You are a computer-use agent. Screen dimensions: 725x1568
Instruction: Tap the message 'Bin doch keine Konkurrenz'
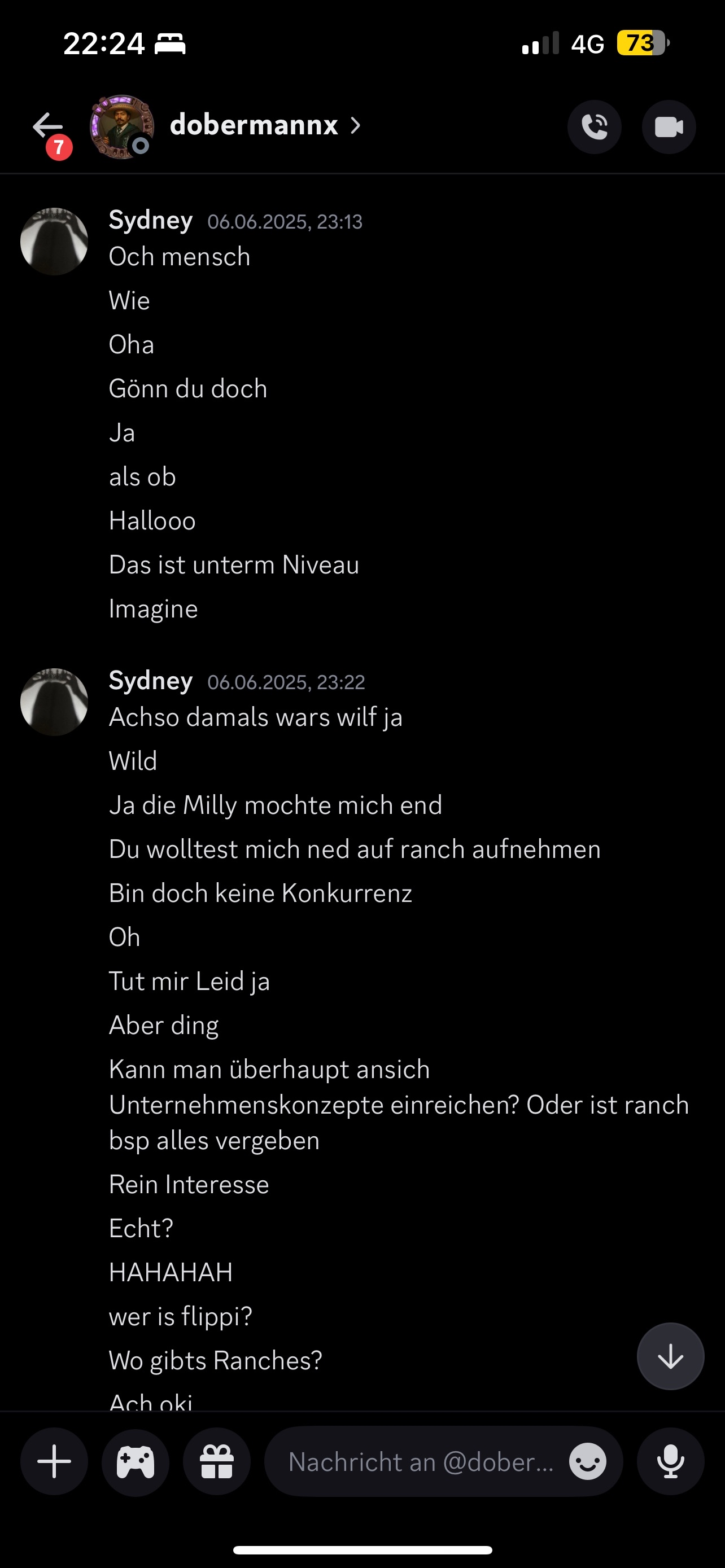click(x=260, y=893)
